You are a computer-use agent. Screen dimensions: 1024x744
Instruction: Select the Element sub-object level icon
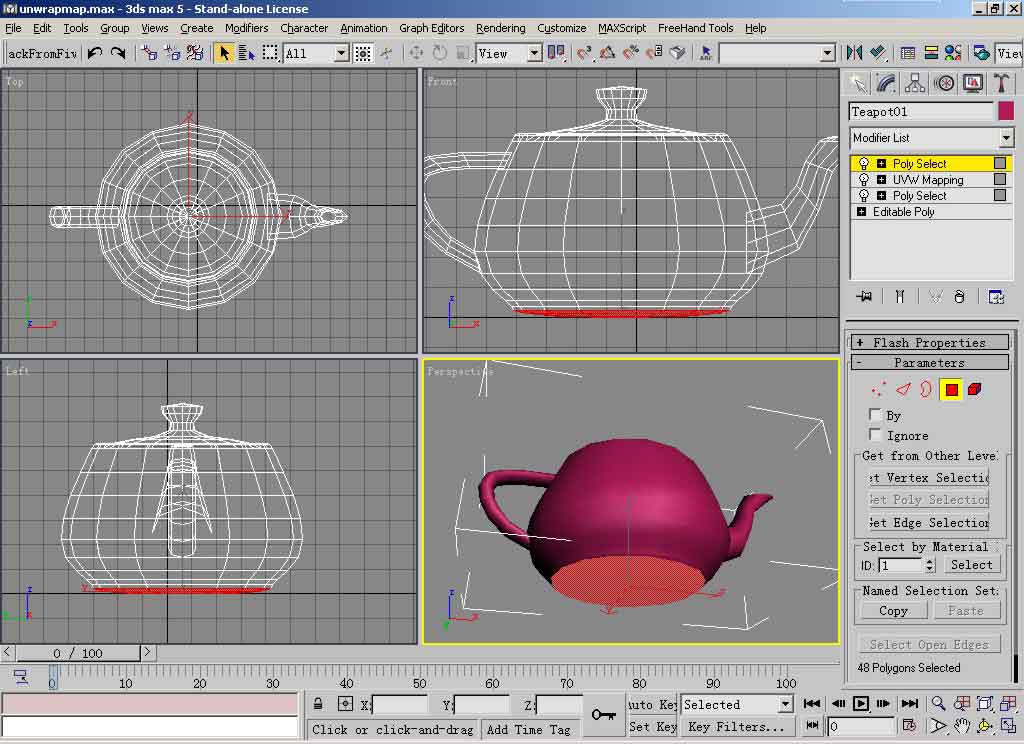[975, 389]
